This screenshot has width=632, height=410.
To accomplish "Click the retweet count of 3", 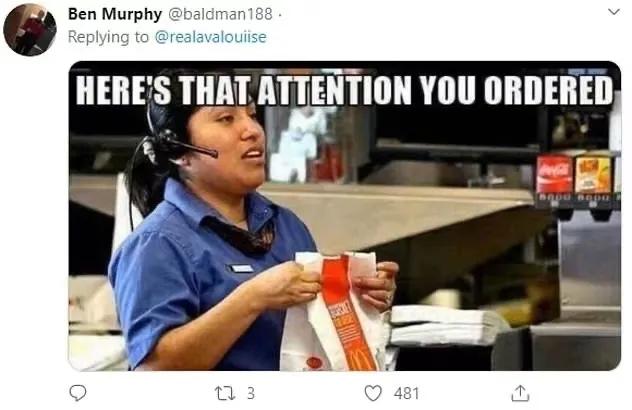I will pyautogui.click(x=251, y=393).
